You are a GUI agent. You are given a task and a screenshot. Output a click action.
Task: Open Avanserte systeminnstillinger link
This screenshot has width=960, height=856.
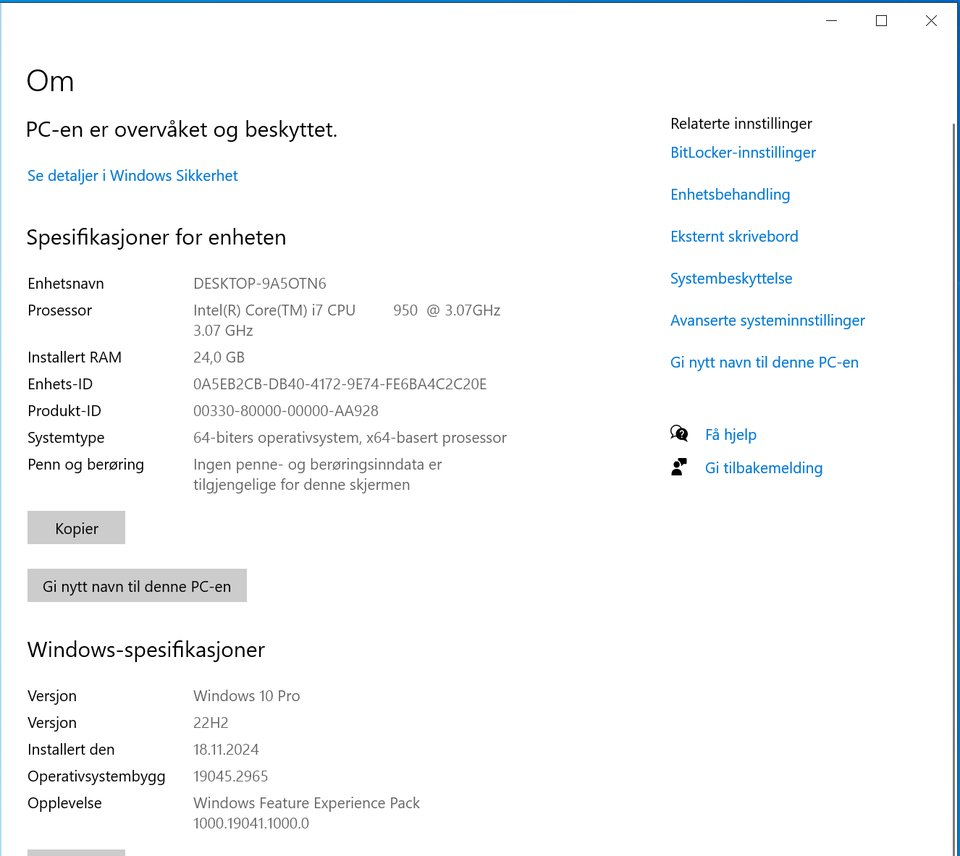click(x=767, y=320)
